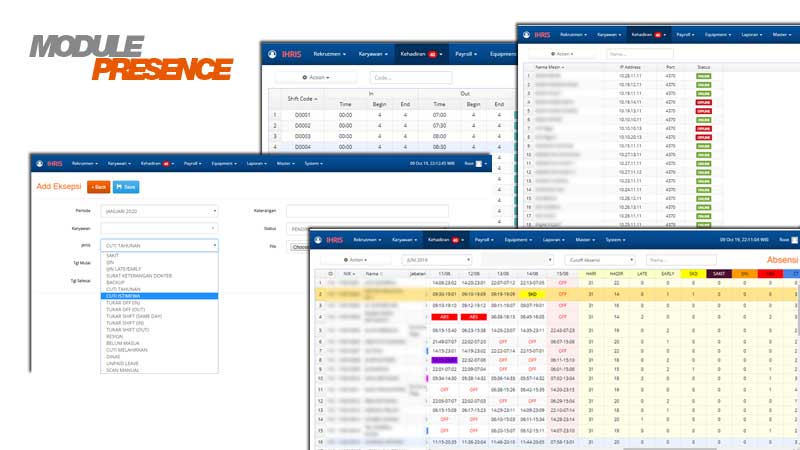Open Kehadiran menu in the shift code window

pyautogui.click(x=421, y=54)
